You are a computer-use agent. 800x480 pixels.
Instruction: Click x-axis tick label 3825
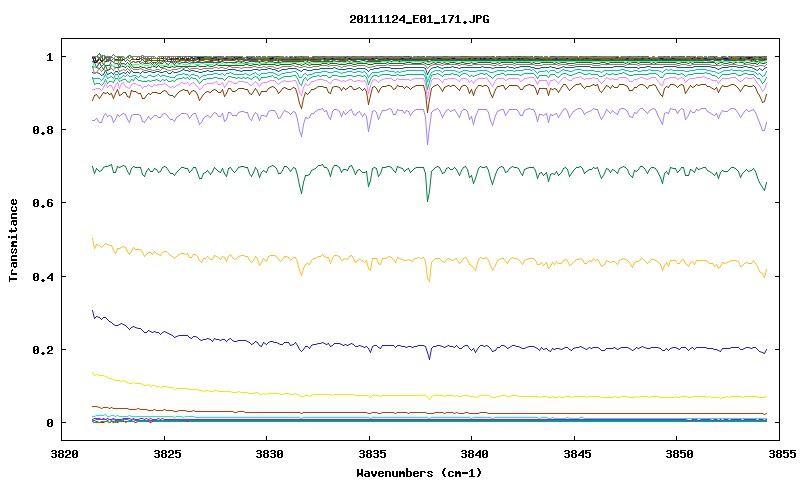click(167, 454)
